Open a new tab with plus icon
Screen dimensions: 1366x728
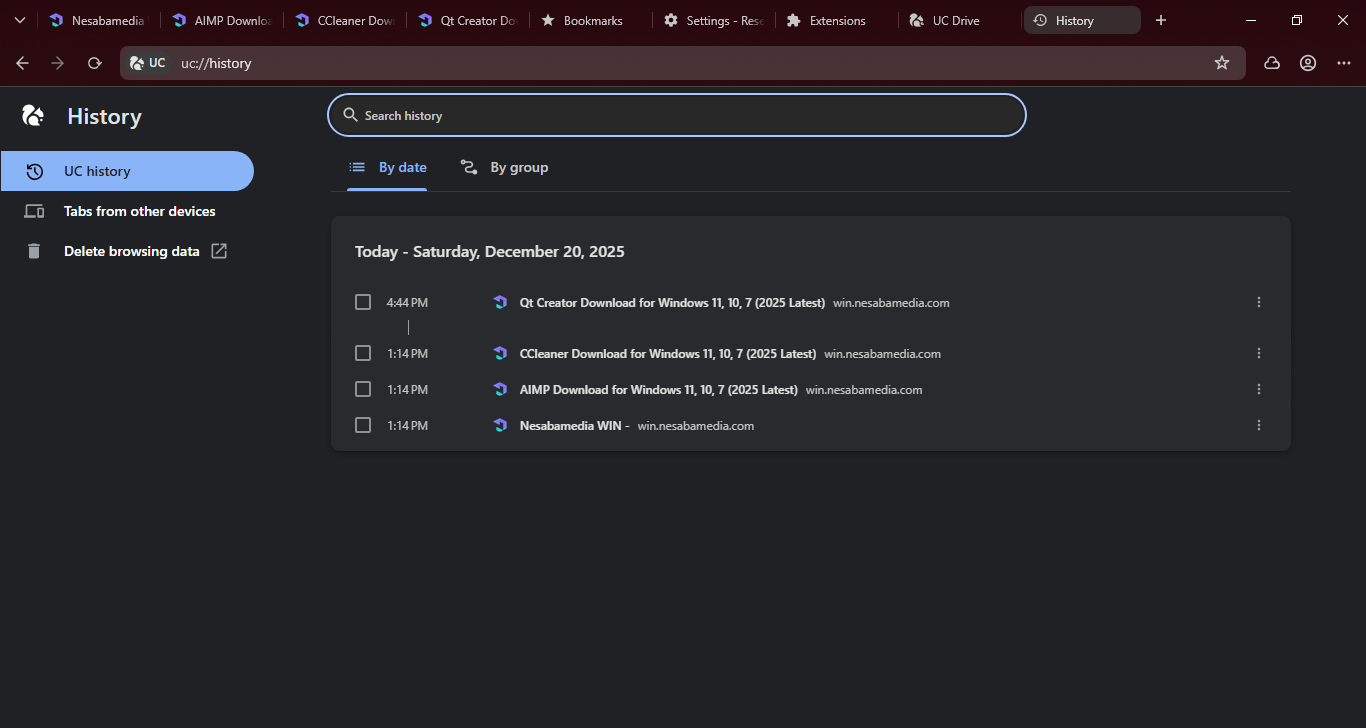[1160, 20]
